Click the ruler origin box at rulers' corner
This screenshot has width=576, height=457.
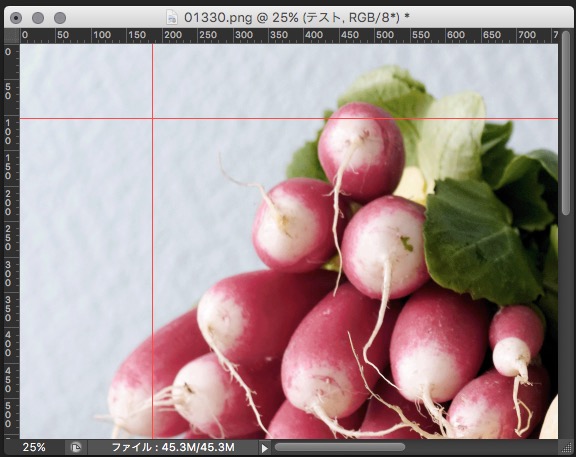click(12, 36)
